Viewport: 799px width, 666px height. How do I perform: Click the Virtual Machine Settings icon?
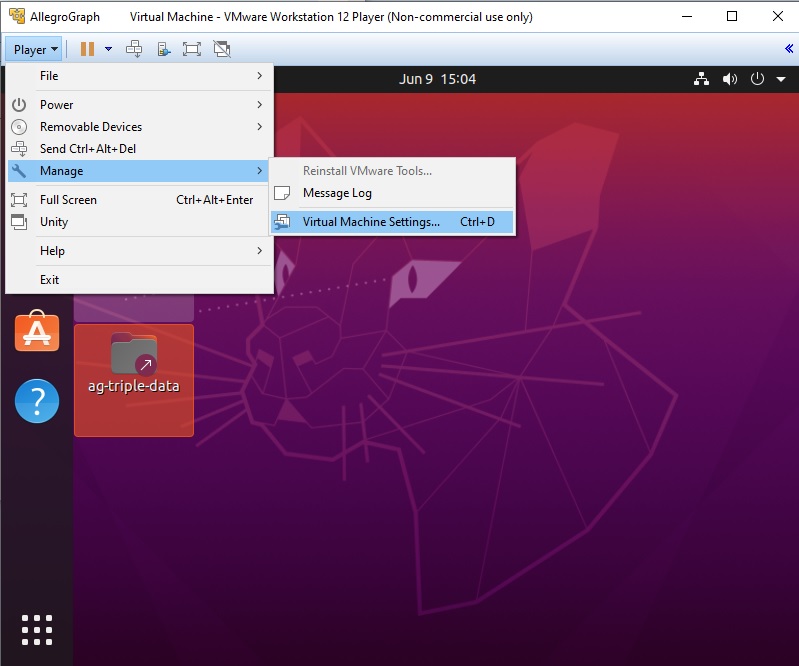point(282,222)
